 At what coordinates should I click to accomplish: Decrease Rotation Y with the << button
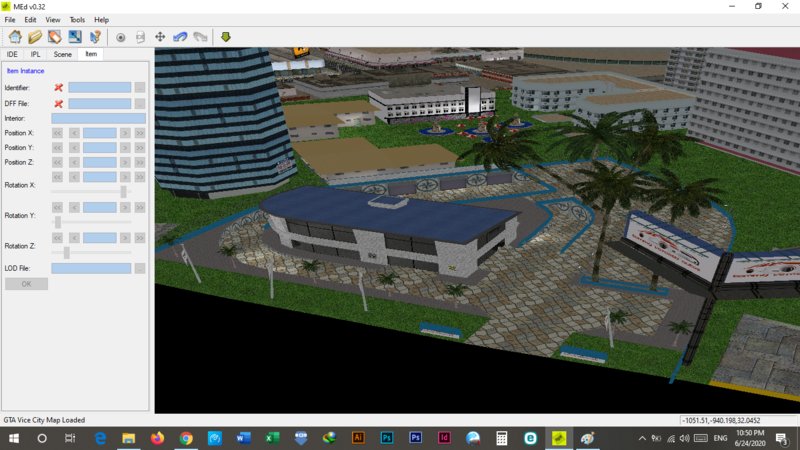57,208
